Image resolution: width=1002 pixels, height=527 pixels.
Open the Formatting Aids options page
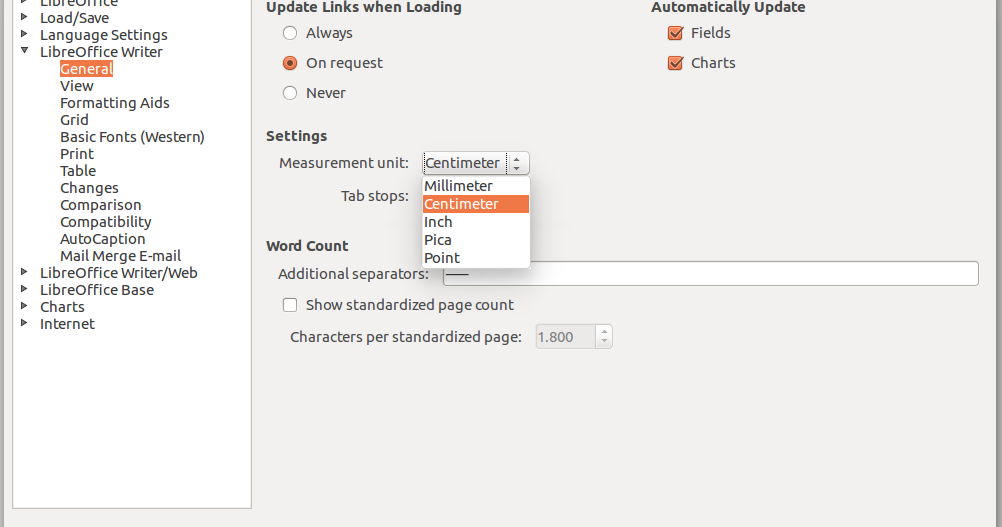[114, 103]
